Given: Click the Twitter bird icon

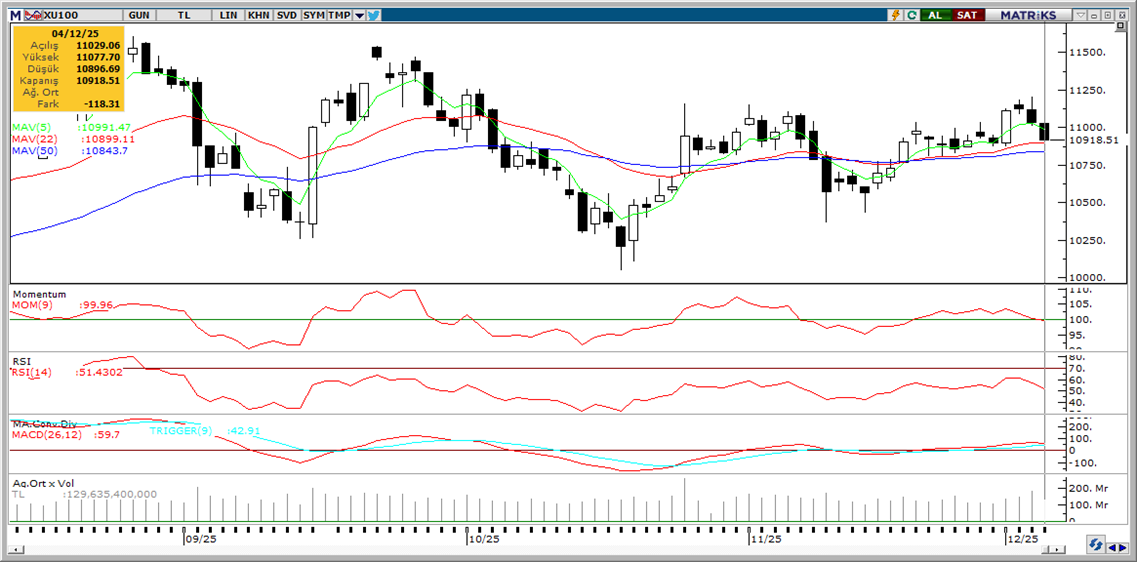Looking at the screenshot, I should pos(373,15).
